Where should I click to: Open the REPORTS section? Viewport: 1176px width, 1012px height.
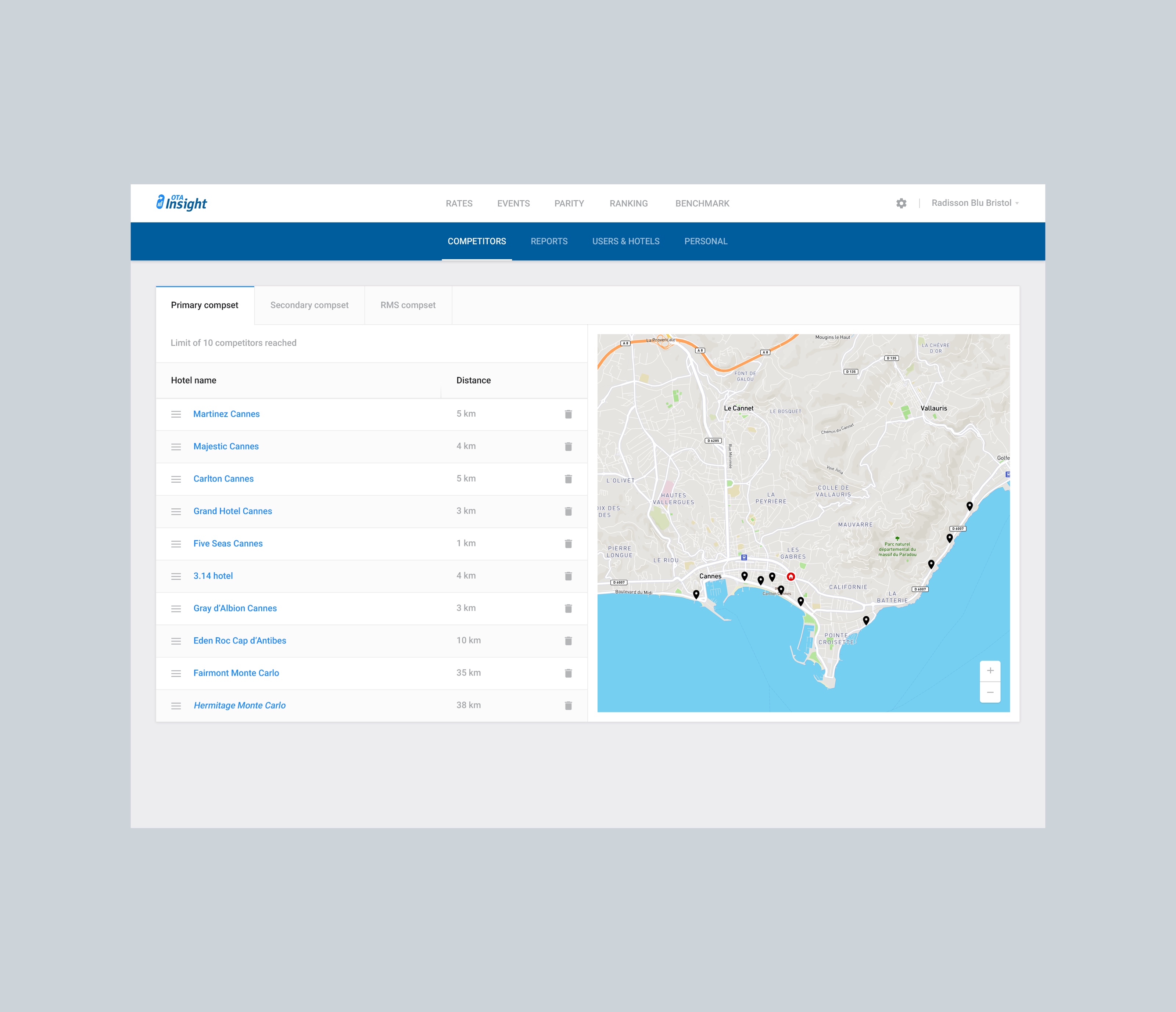click(549, 241)
